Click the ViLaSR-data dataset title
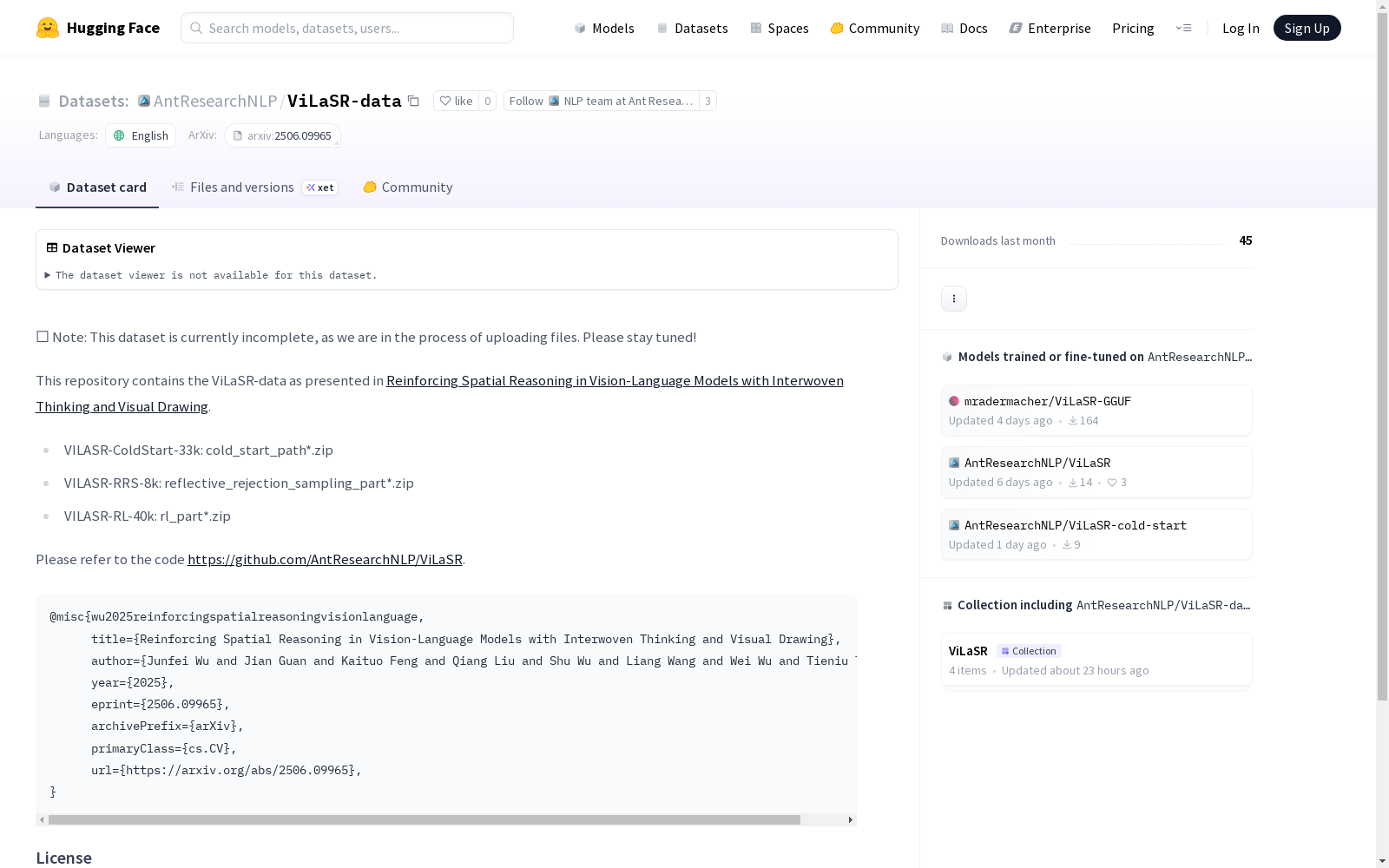Viewport: 1389px width, 868px height. pyautogui.click(x=345, y=101)
